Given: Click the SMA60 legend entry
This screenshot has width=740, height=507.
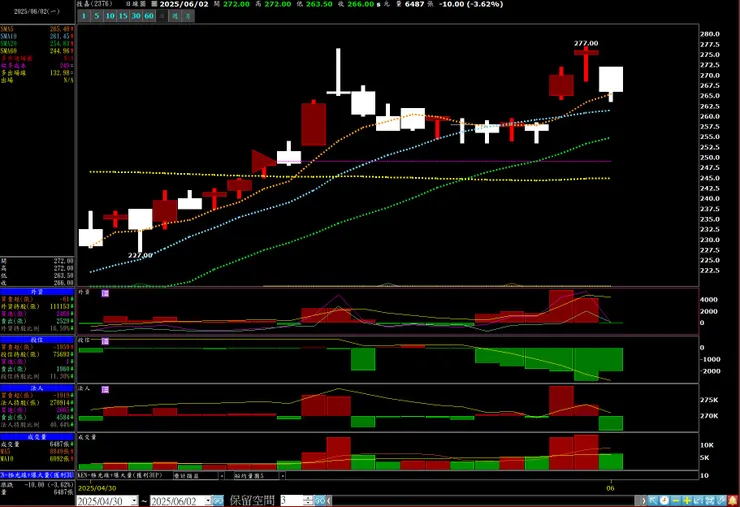Looking at the screenshot, I should pyautogui.click(x=37, y=51).
